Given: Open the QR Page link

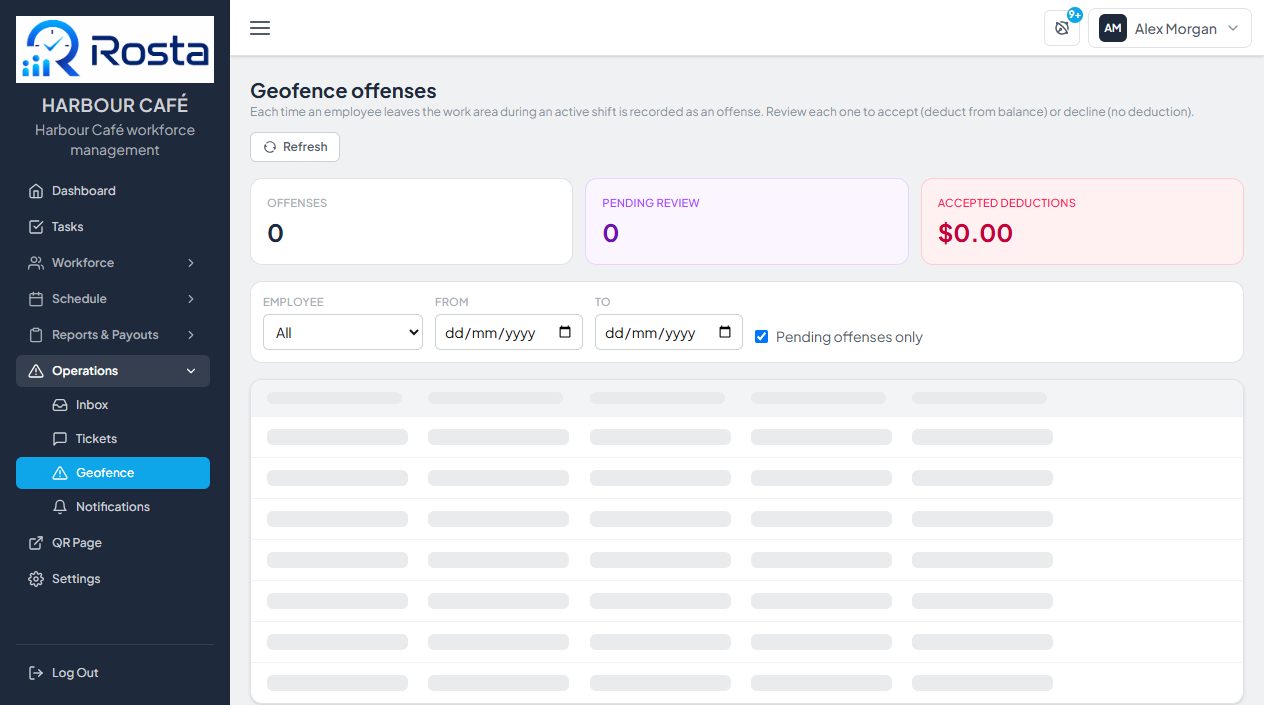Looking at the screenshot, I should tap(113, 543).
